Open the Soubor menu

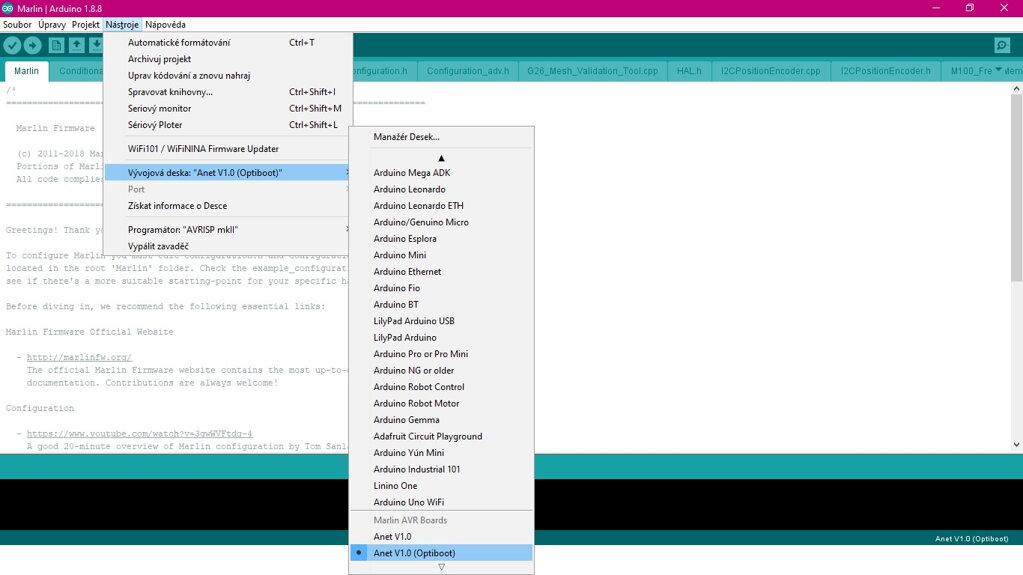[x=17, y=24]
